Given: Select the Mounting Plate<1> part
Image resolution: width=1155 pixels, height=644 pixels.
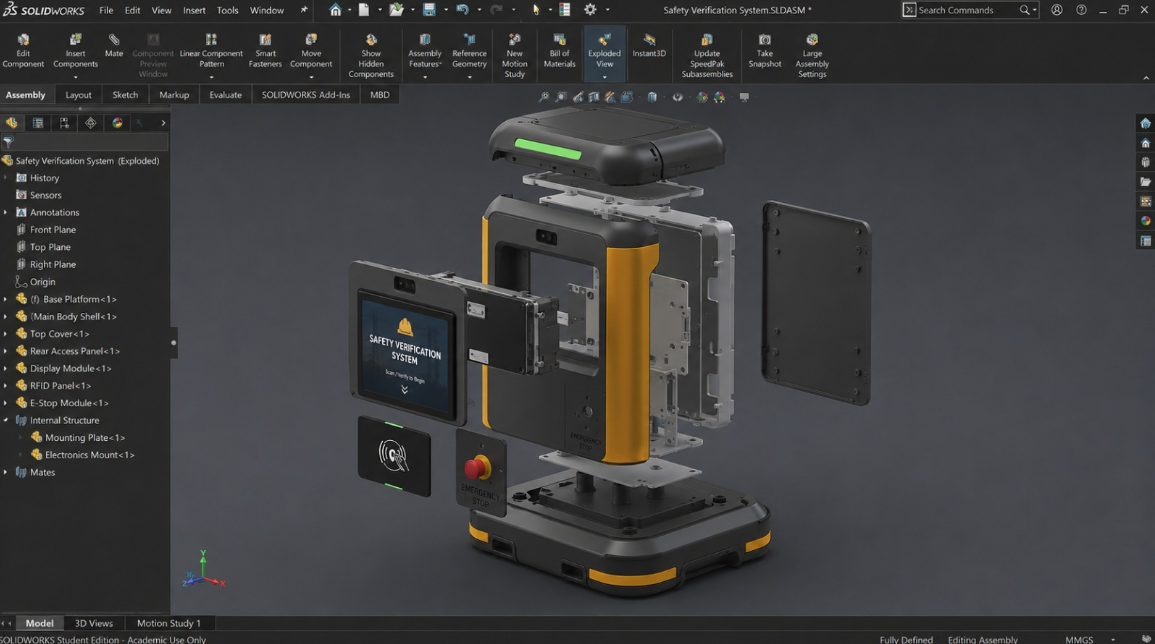Looking at the screenshot, I should (84, 438).
